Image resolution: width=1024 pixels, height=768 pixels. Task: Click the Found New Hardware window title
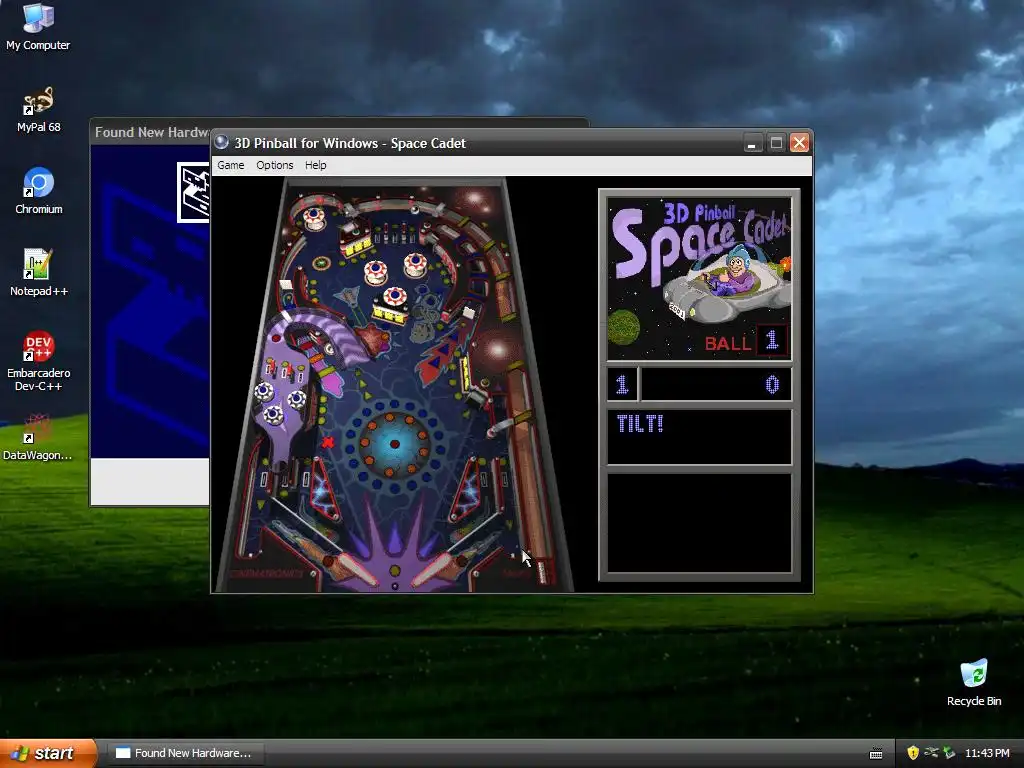pos(152,132)
